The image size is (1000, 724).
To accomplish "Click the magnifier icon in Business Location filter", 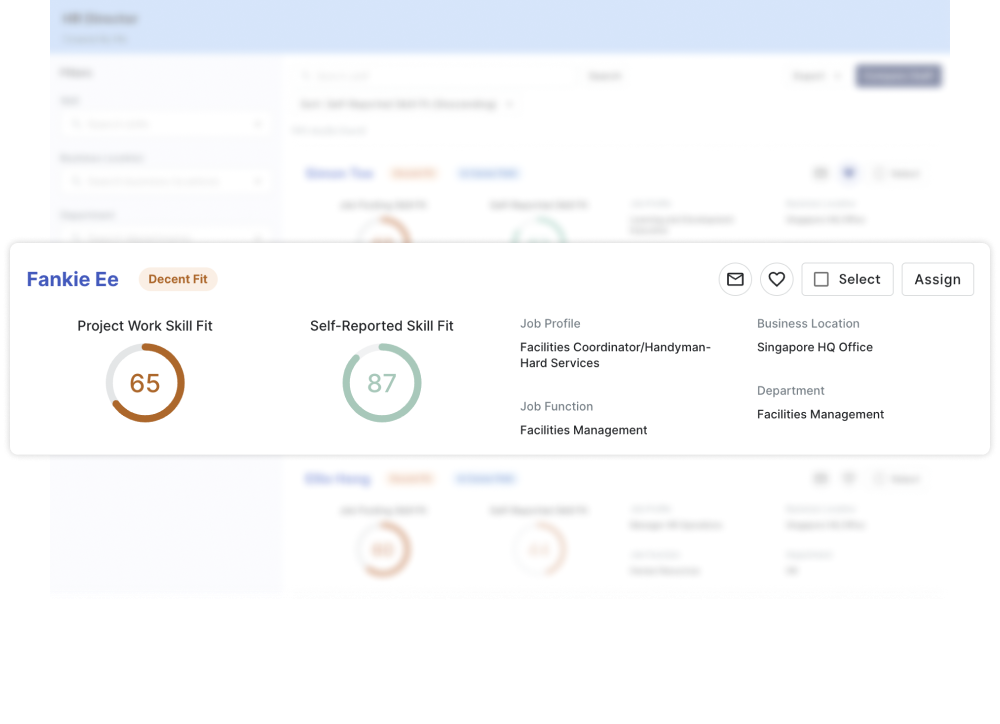I will (78, 181).
